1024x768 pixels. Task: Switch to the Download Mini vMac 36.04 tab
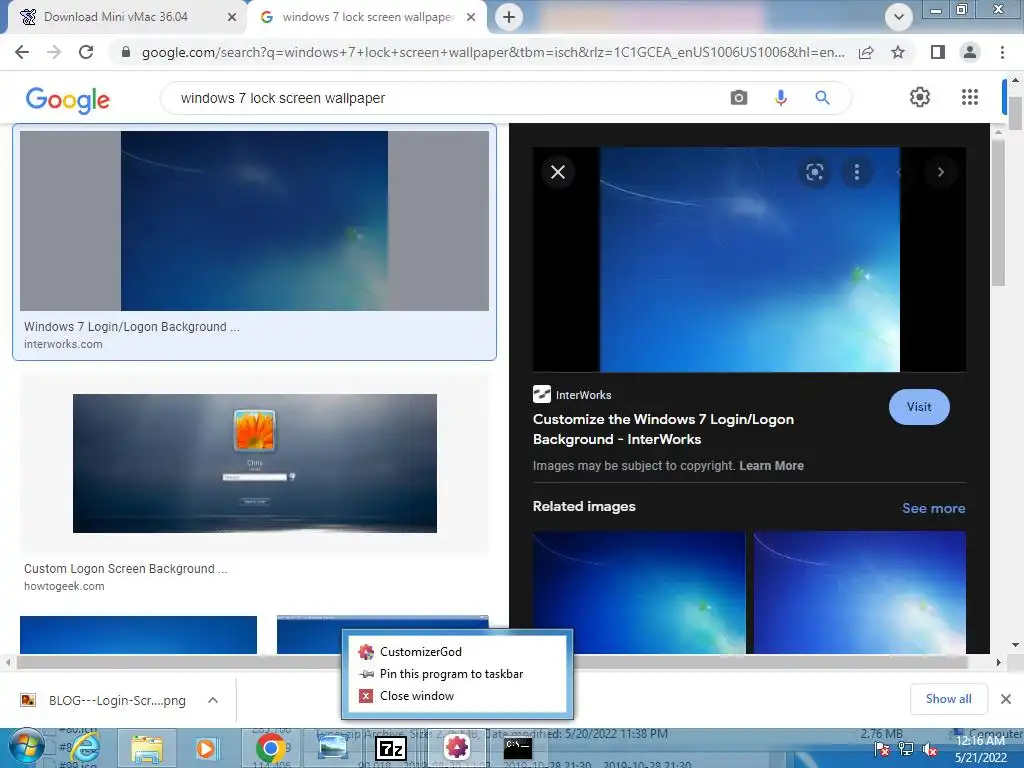[116, 17]
